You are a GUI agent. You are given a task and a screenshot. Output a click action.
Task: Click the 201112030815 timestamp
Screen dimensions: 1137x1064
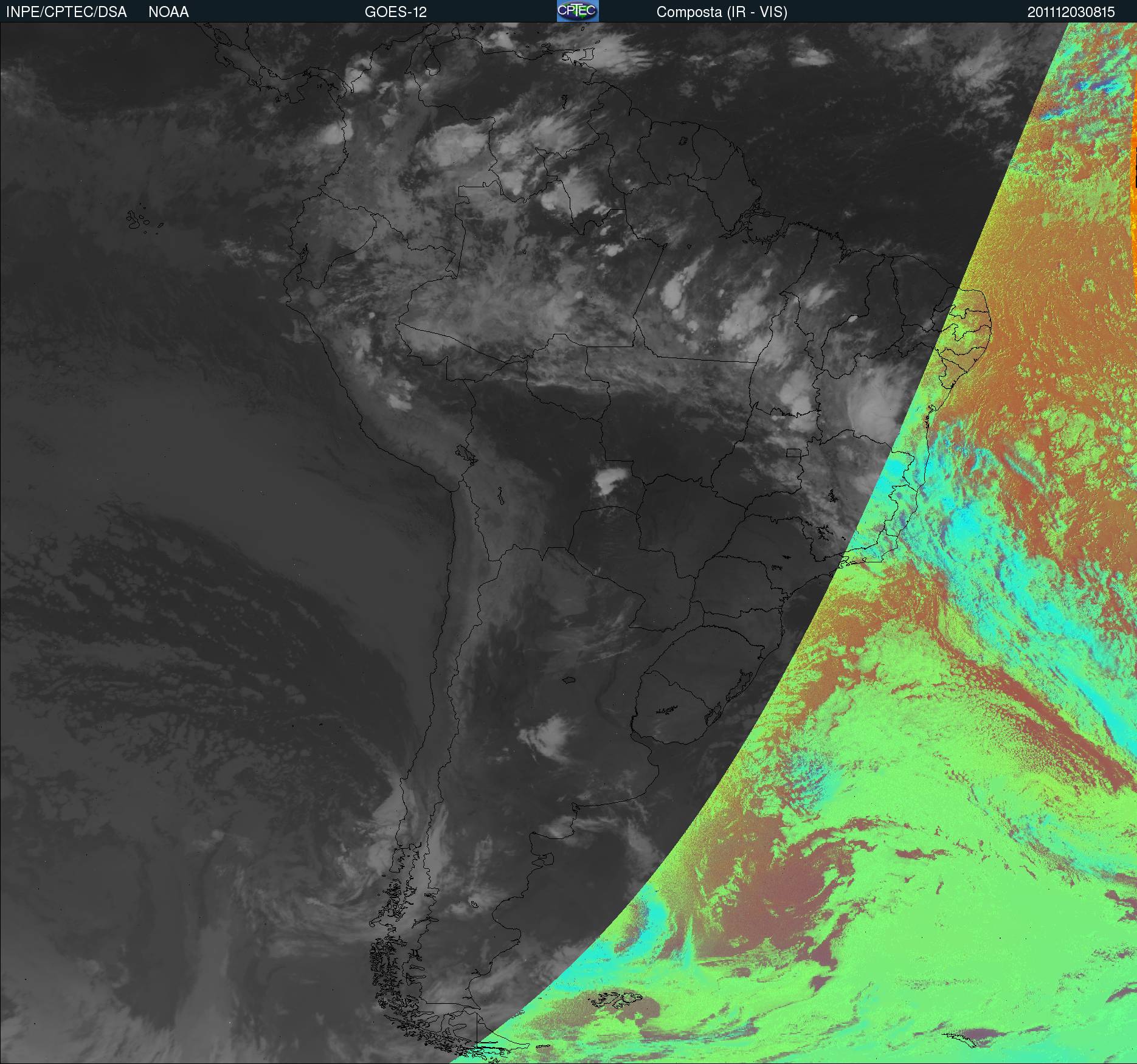pyautogui.click(x=1071, y=12)
